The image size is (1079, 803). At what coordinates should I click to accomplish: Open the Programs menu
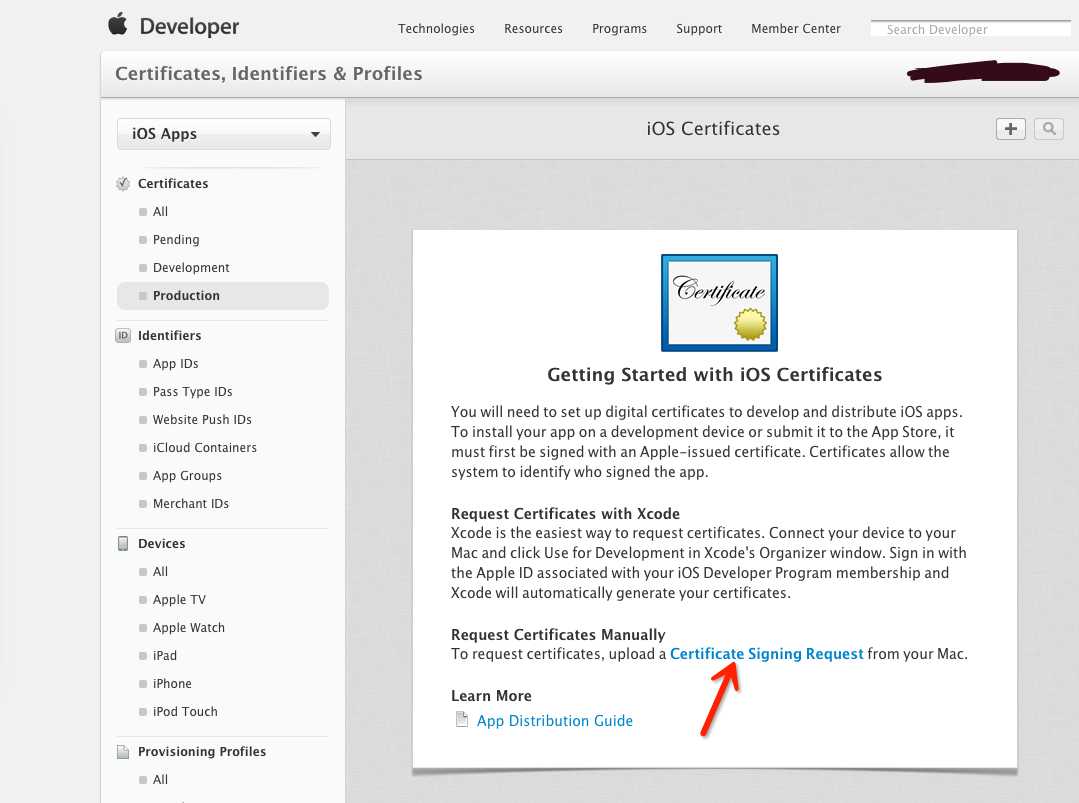pyautogui.click(x=619, y=29)
